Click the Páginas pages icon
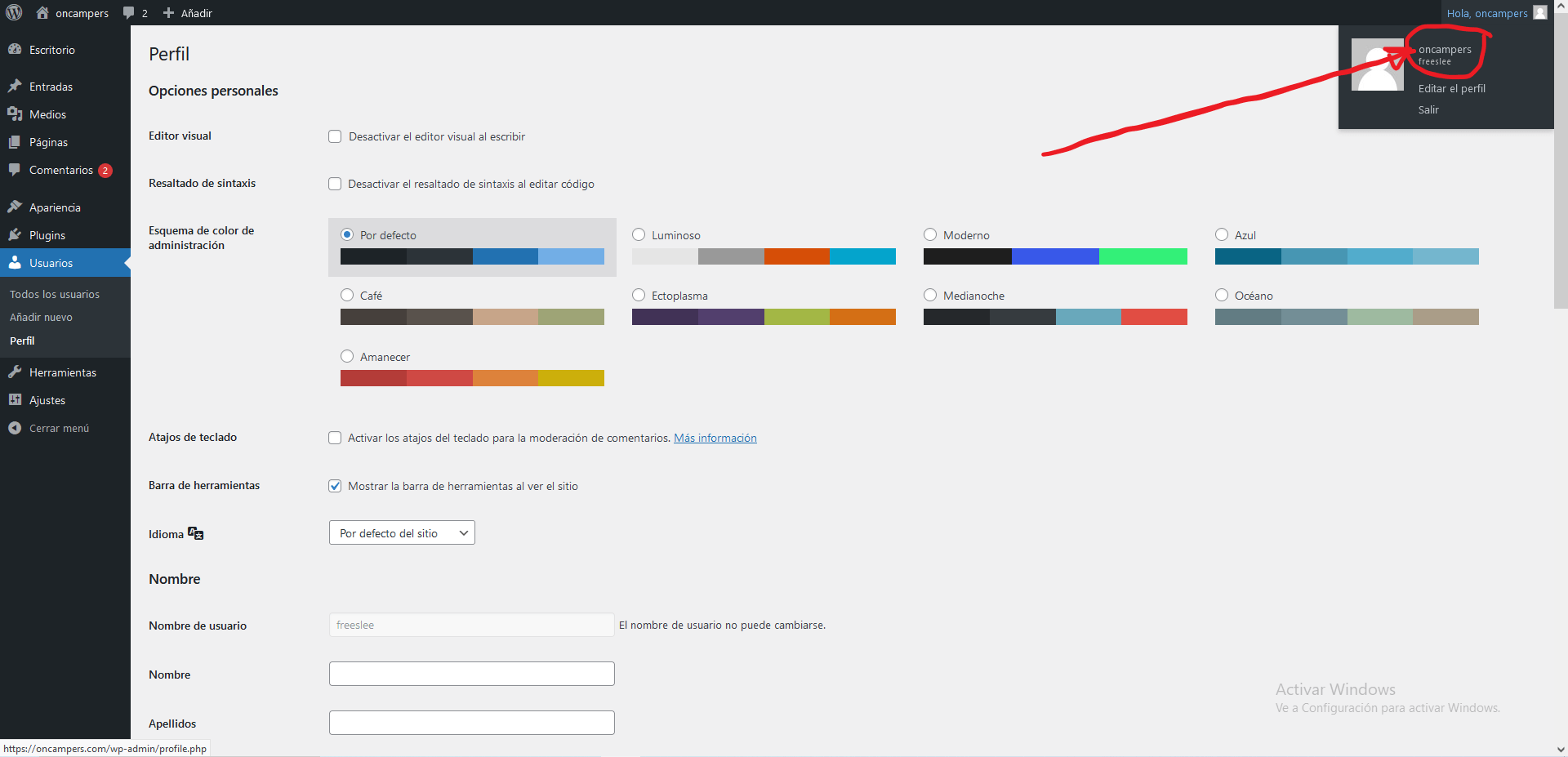The width and height of the screenshot is (1568, 757). [x=15, y=141]
